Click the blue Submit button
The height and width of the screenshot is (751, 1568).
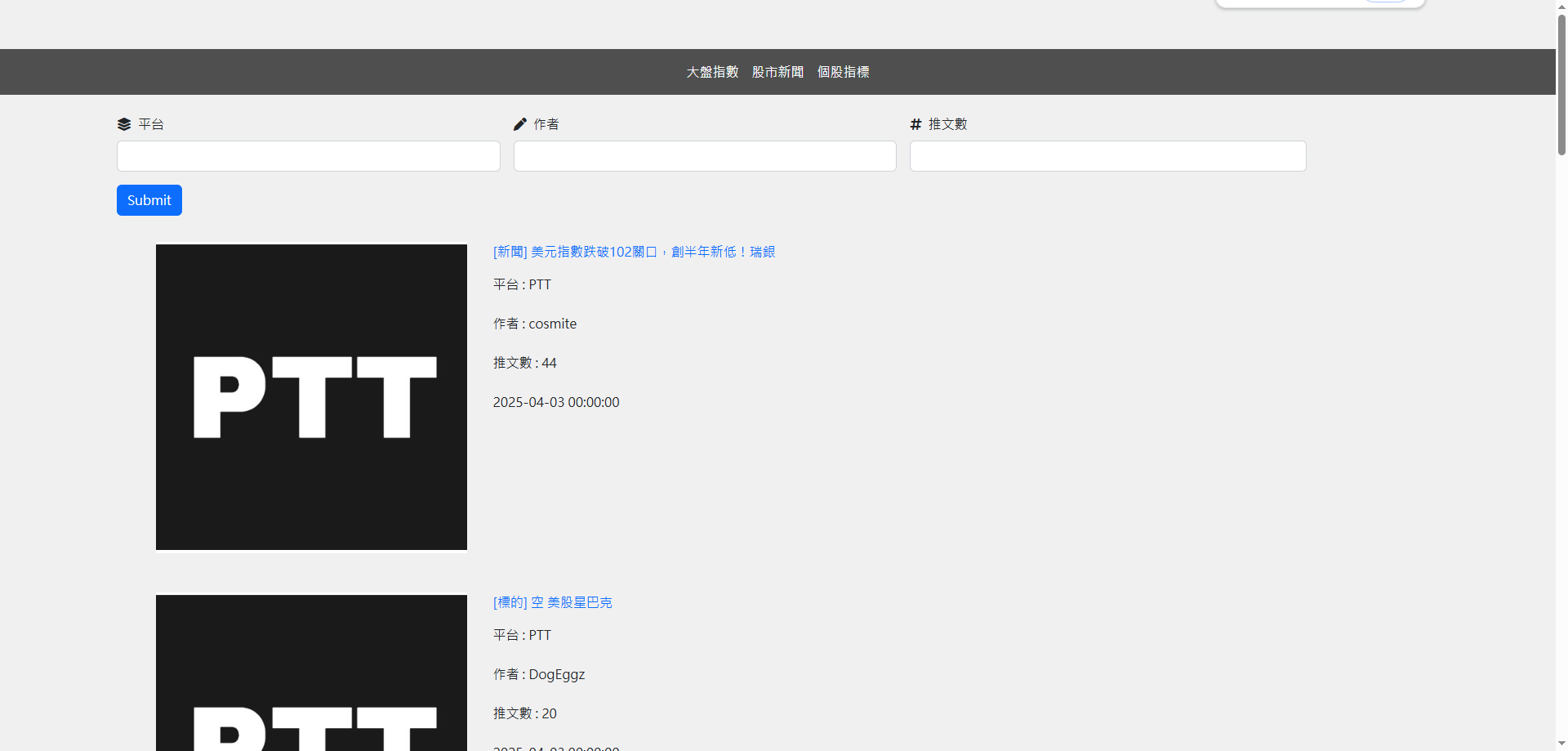(149, 200)
